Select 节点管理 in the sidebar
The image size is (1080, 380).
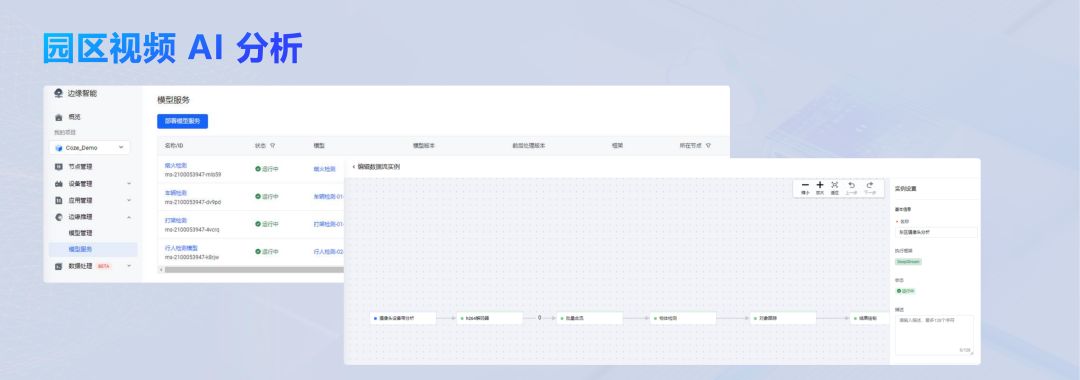pyautogui.click(x=80, y=167)
